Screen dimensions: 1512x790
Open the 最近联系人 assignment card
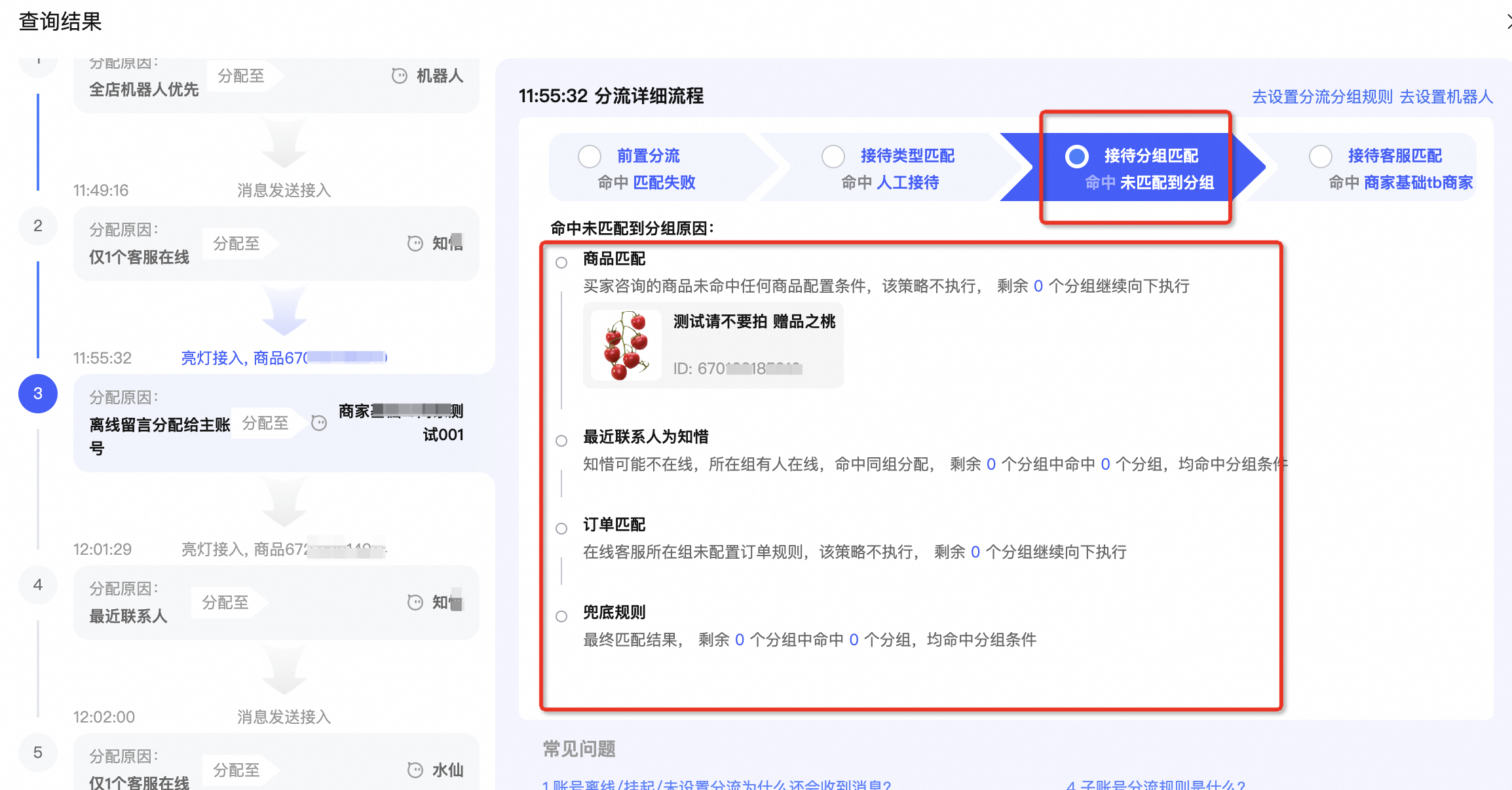pyautogui.click(x=276, y=603)
